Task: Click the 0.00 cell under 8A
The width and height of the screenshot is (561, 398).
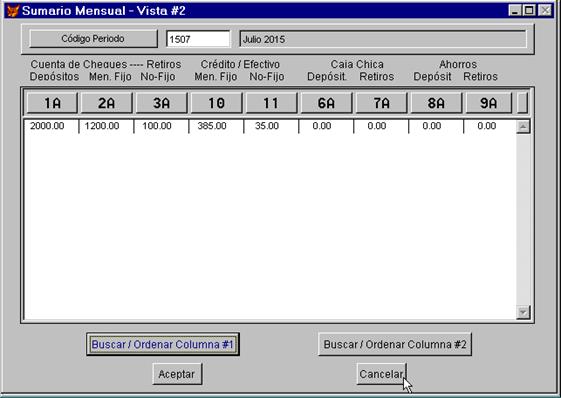Action: 432,126
